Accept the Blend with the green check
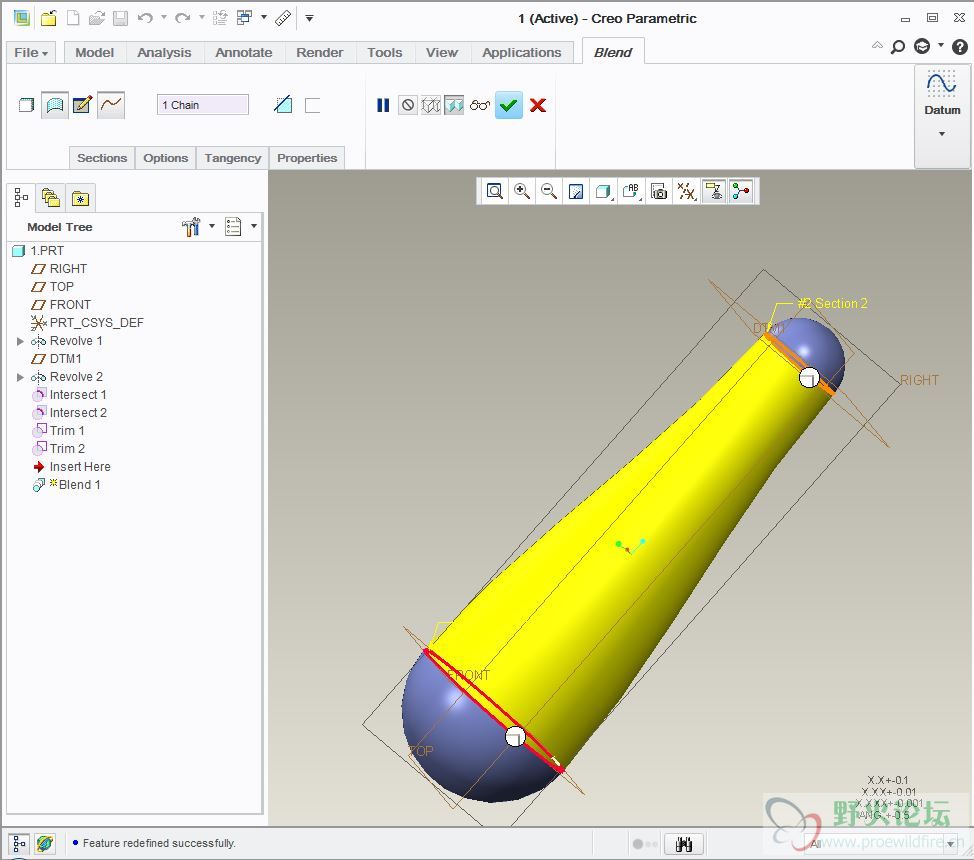The width and height of the screenshot is (974, 860). click(x=508, y=105)
